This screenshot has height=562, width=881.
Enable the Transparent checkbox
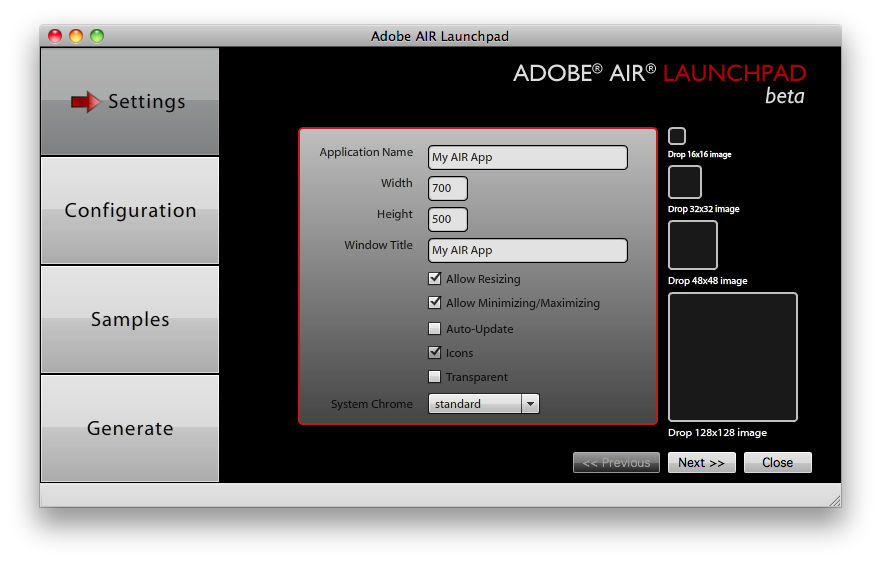[434, 377]
